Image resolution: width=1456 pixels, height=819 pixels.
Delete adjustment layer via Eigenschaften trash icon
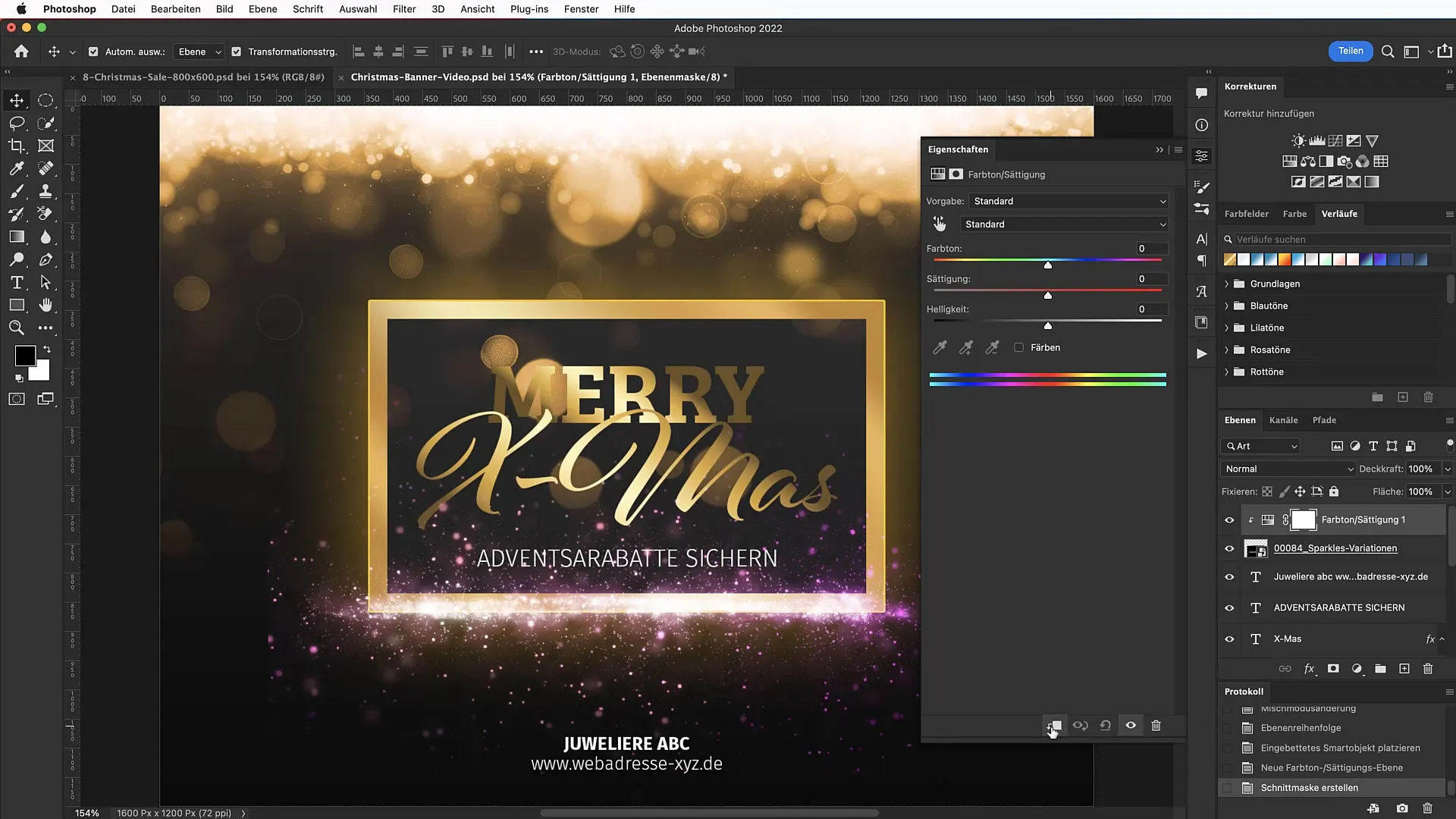click(1156, 726)
